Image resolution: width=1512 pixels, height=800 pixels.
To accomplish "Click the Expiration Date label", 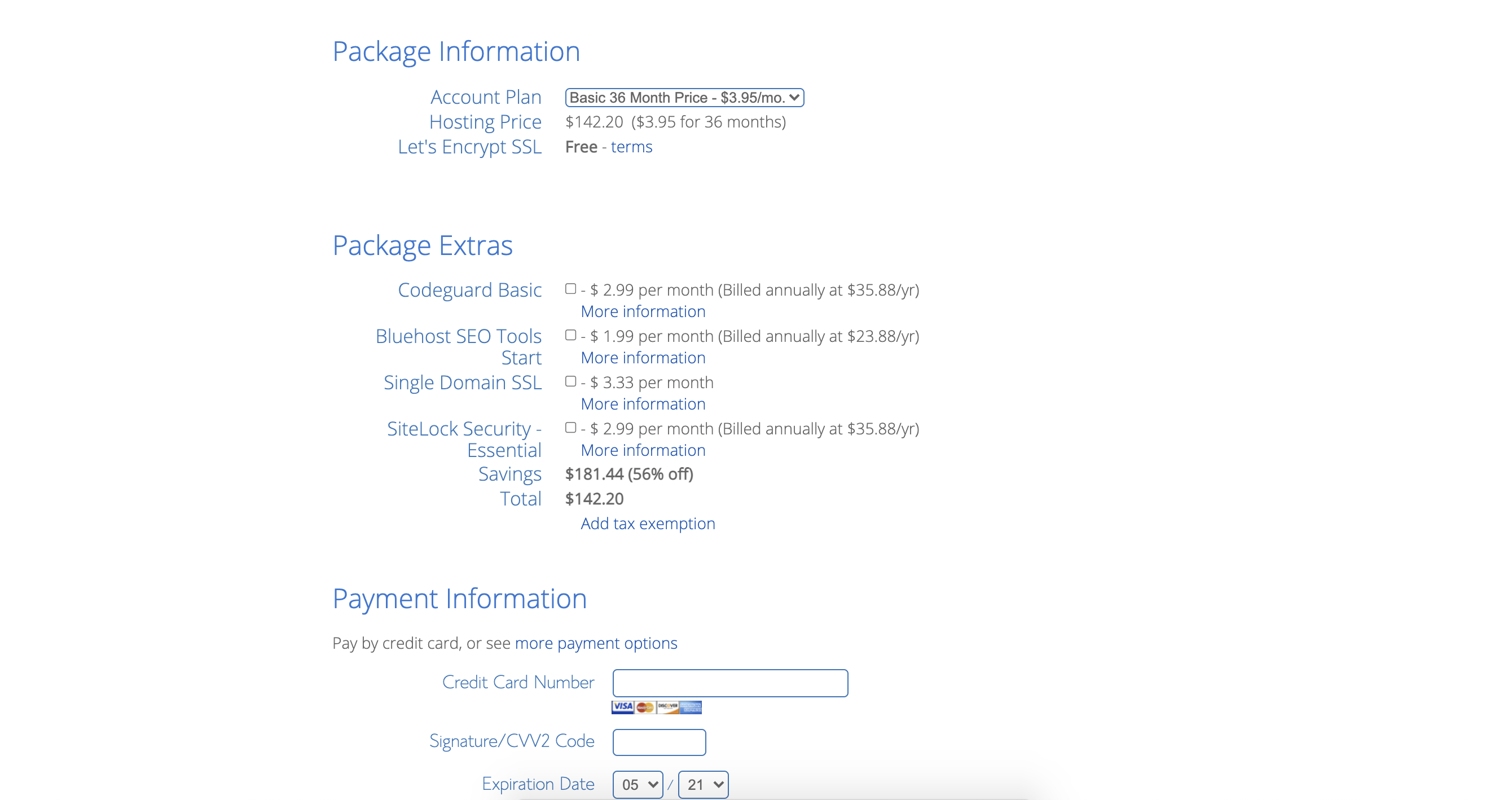I will (x=538, y=784).
